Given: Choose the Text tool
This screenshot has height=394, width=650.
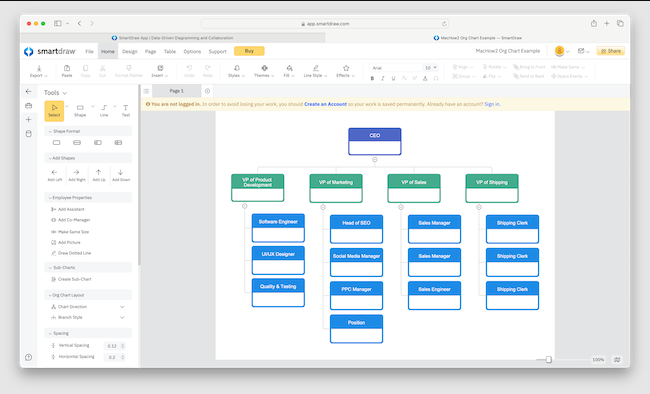Looking at the screenshot, I should coord(126,111).
